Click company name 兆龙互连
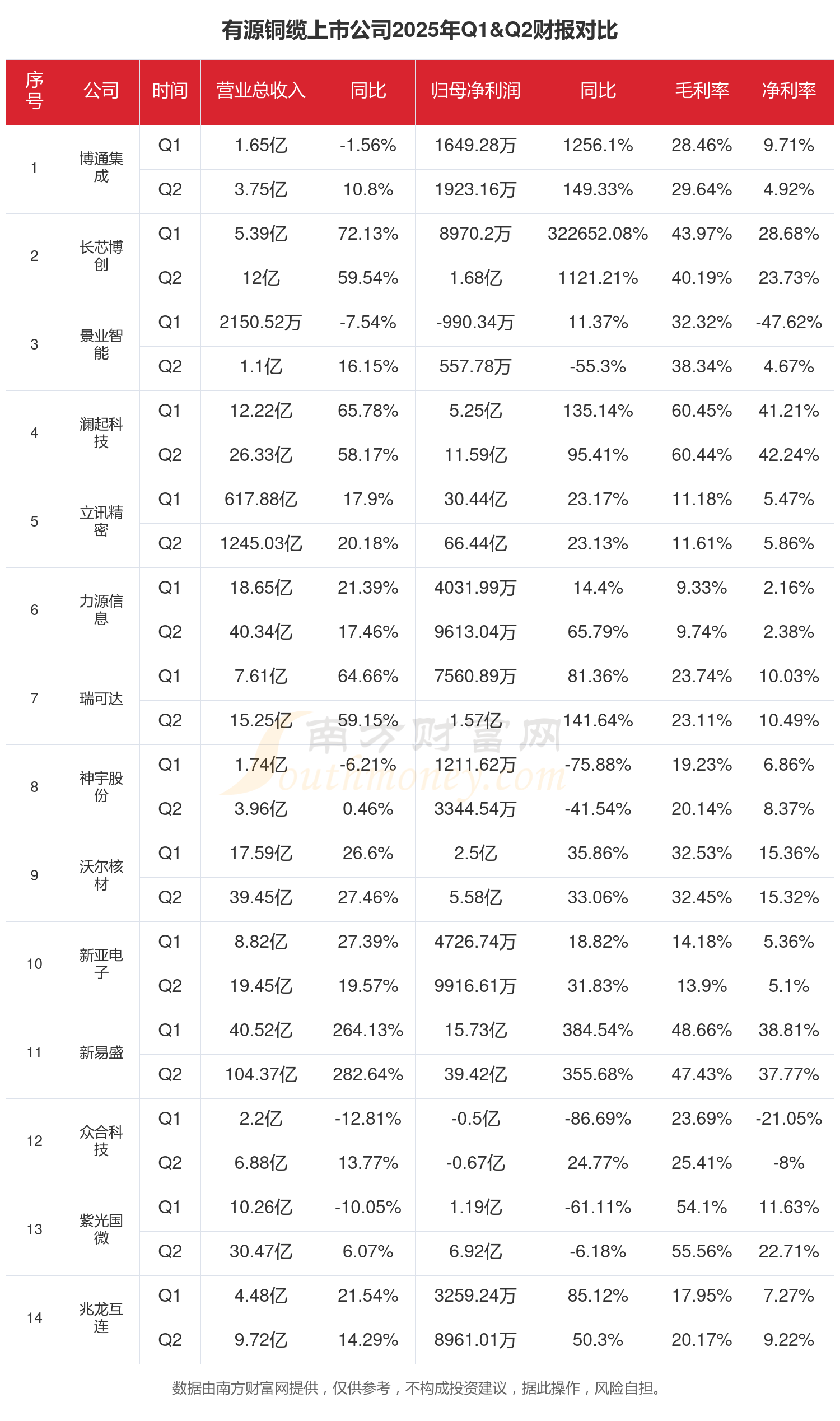 point(101,1318)
